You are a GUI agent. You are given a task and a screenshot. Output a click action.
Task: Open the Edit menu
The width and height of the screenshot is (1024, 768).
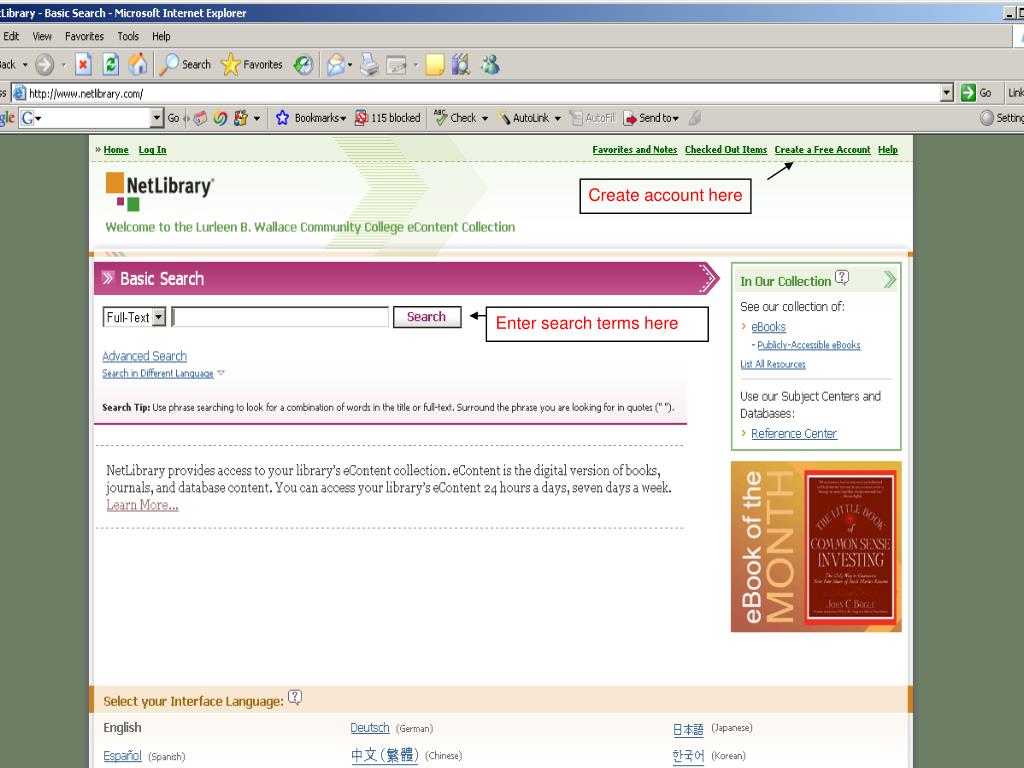click(x=11, y=37)
